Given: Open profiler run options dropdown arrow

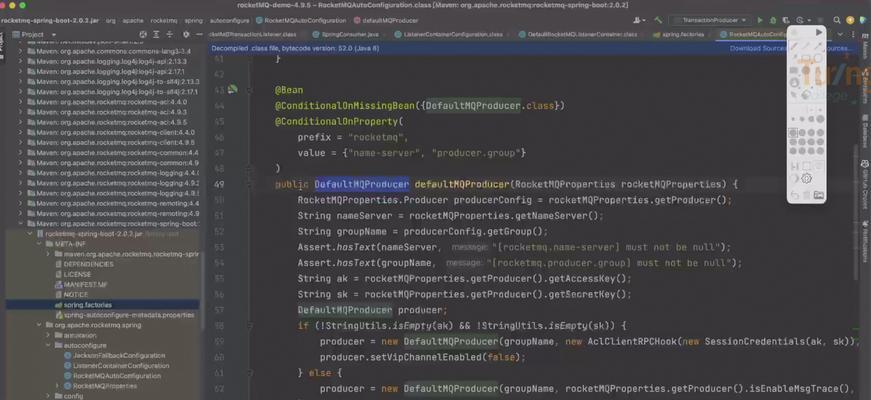Looking at the screenshot, I should pyautogui.click(x=808, y=20).
